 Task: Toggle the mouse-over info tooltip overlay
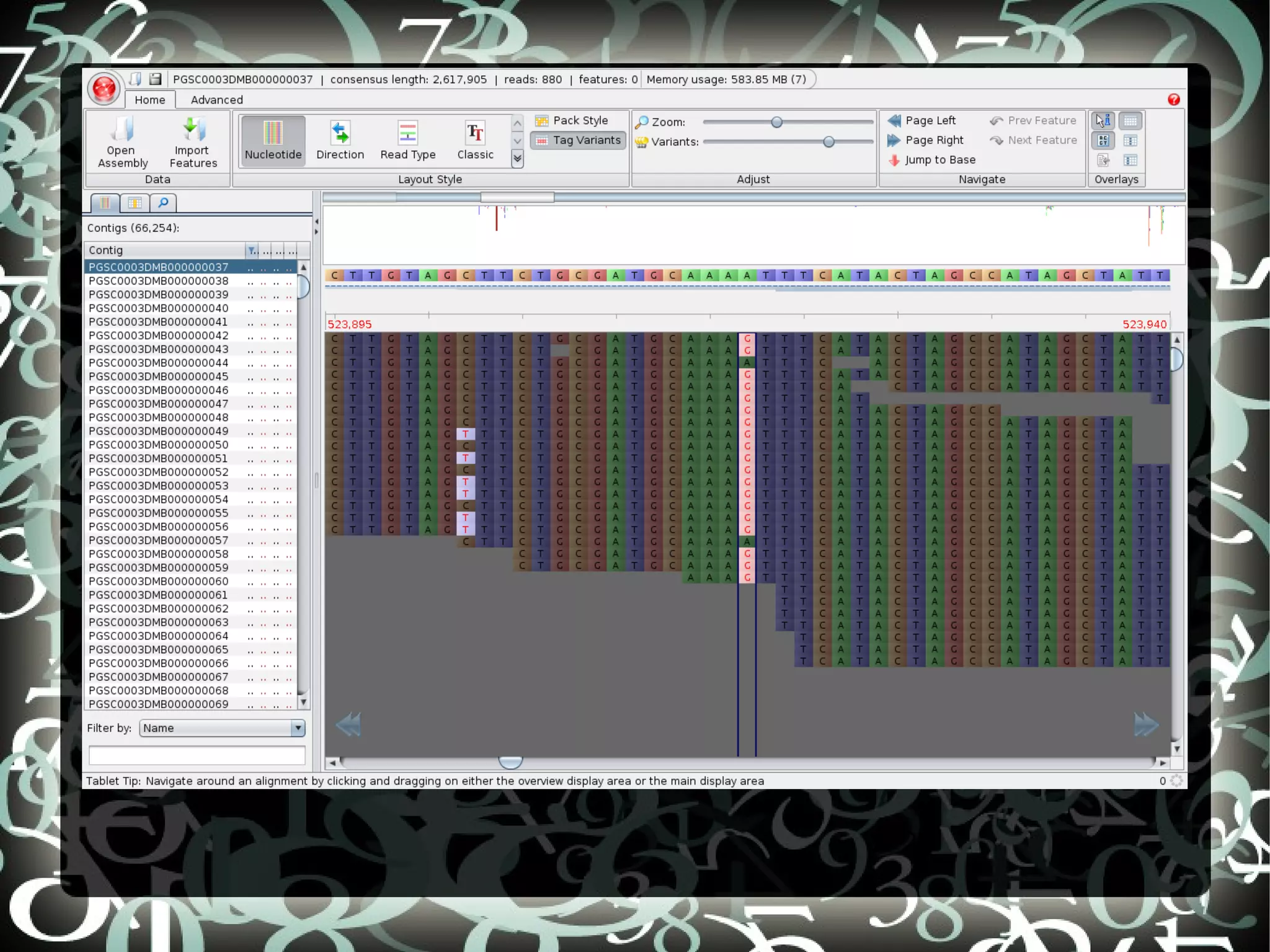[x=1103, y=120]
